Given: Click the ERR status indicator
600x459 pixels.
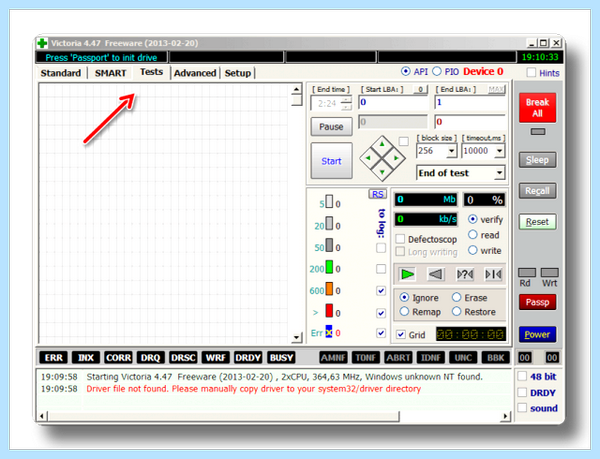Looking at the screenshot, I should pos(54,358).
